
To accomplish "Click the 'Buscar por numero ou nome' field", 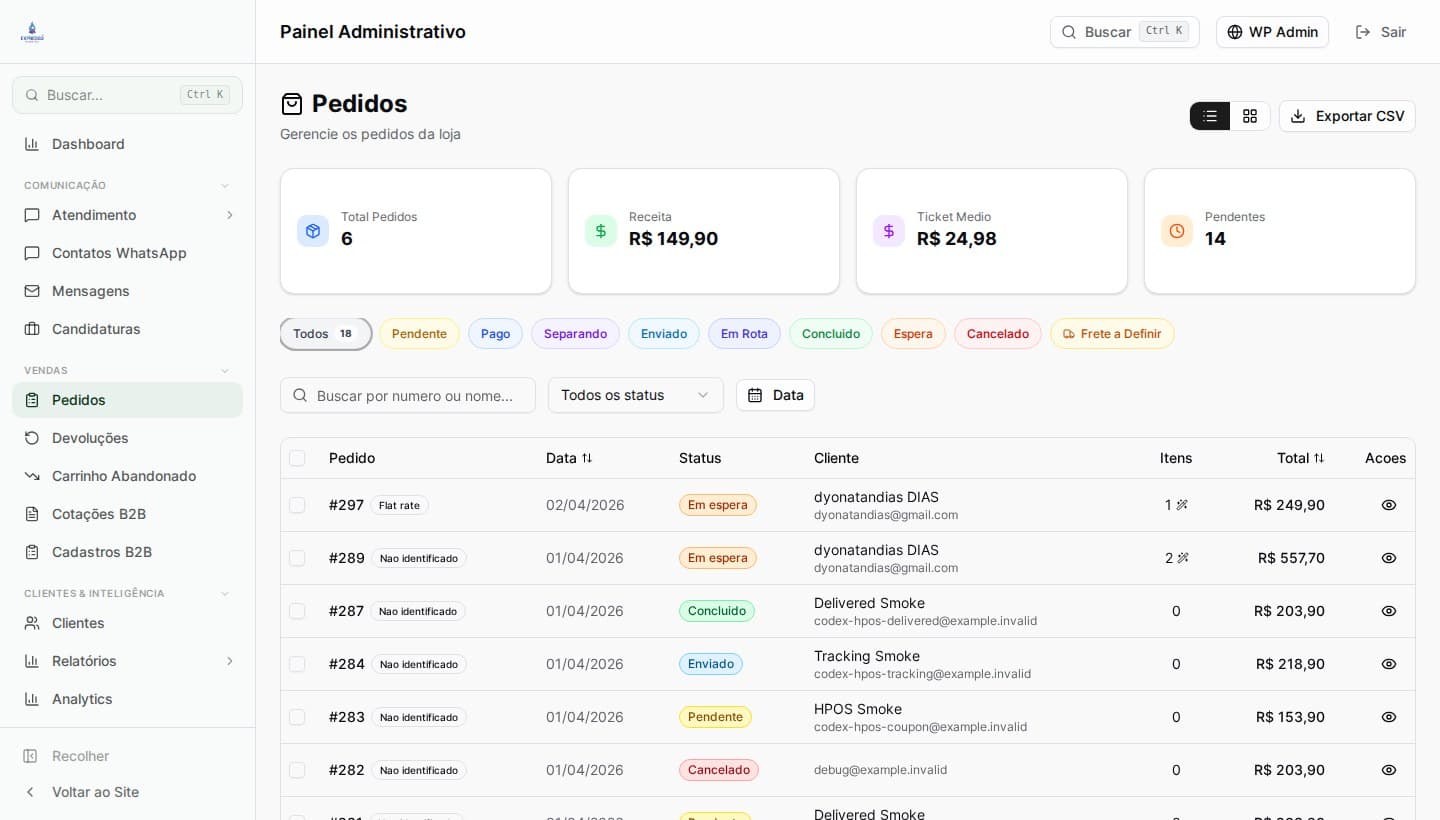I will coord(413,396).
